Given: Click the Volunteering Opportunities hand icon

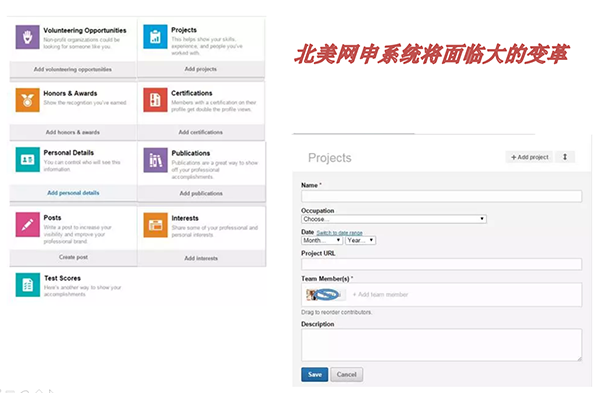Looking at the screenshot, I should [27, 37].
